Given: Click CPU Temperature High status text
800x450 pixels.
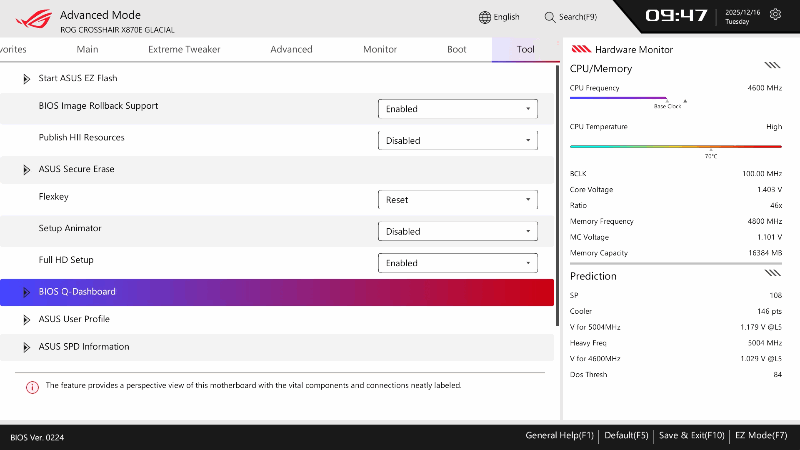Looking at the screenshot, I should coord(774,127).
